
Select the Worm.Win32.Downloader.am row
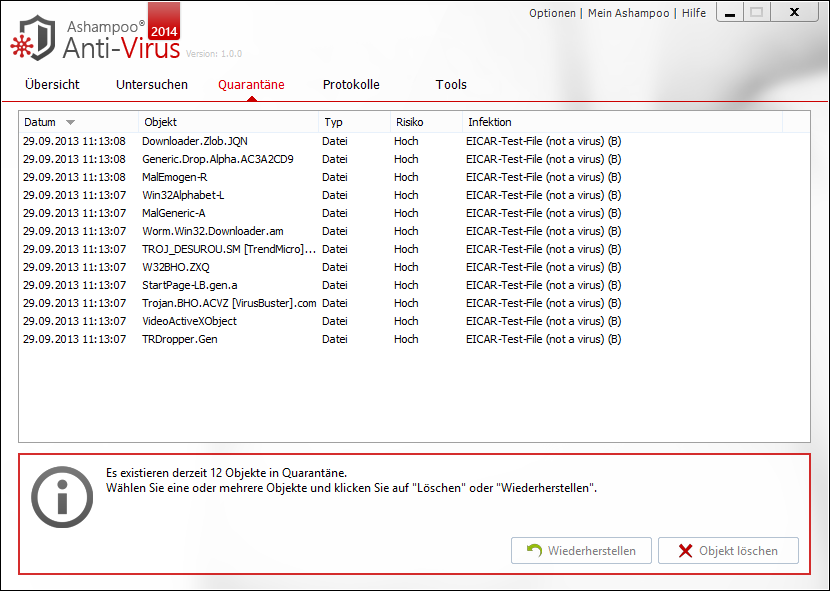tap(212, 231)
